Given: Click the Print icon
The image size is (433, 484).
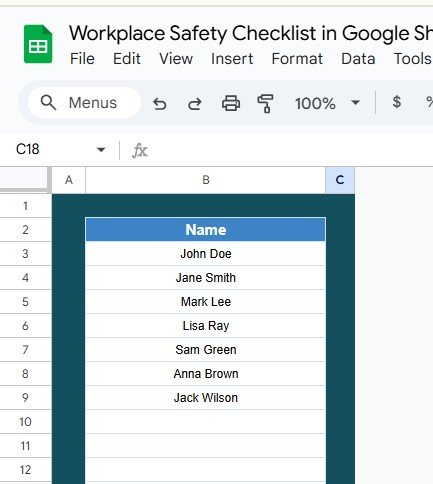Looking at the screenshot, I should coord(231,103).
